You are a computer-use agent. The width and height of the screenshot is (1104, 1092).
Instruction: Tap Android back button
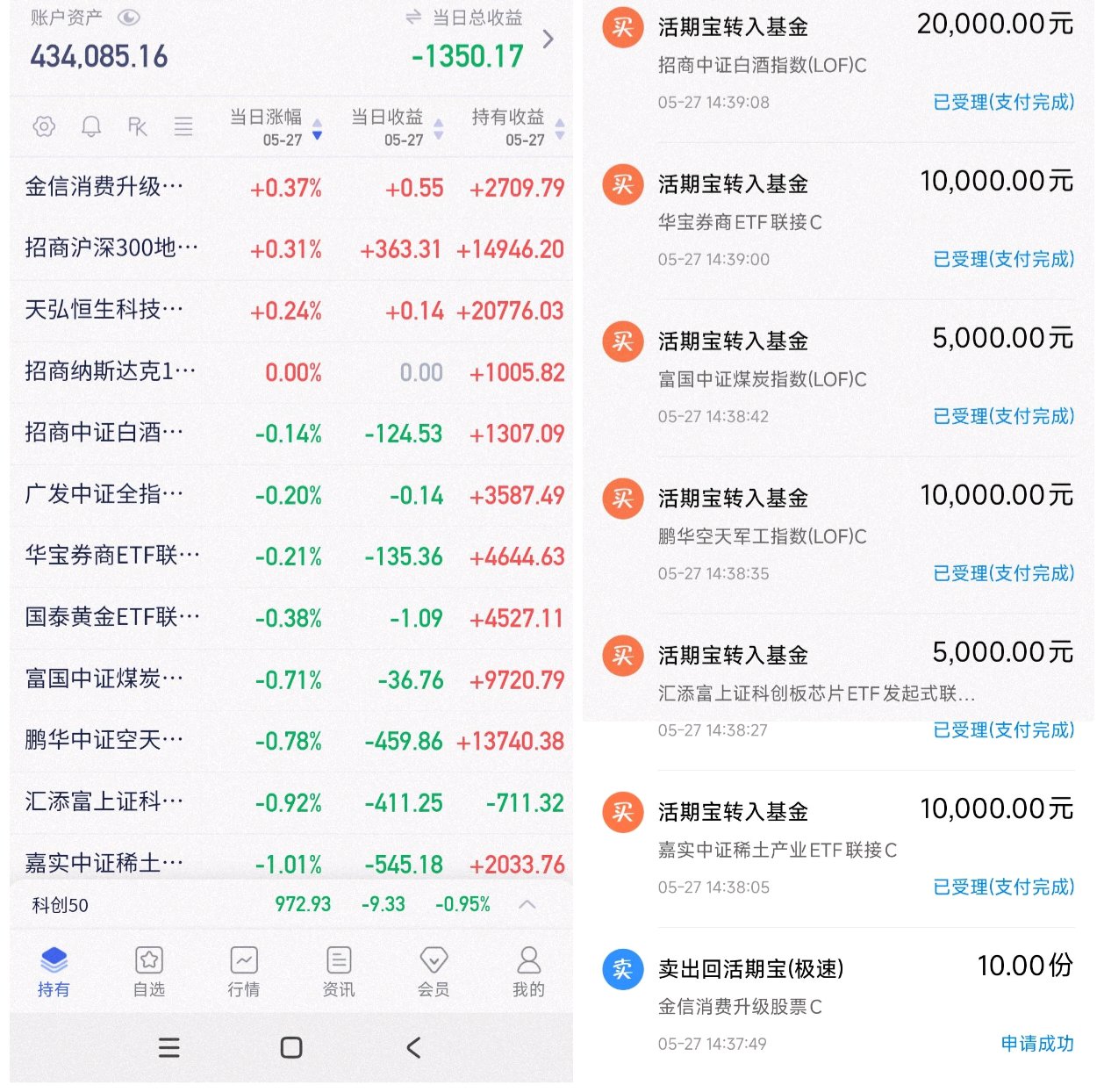(x=413, y=1047)
